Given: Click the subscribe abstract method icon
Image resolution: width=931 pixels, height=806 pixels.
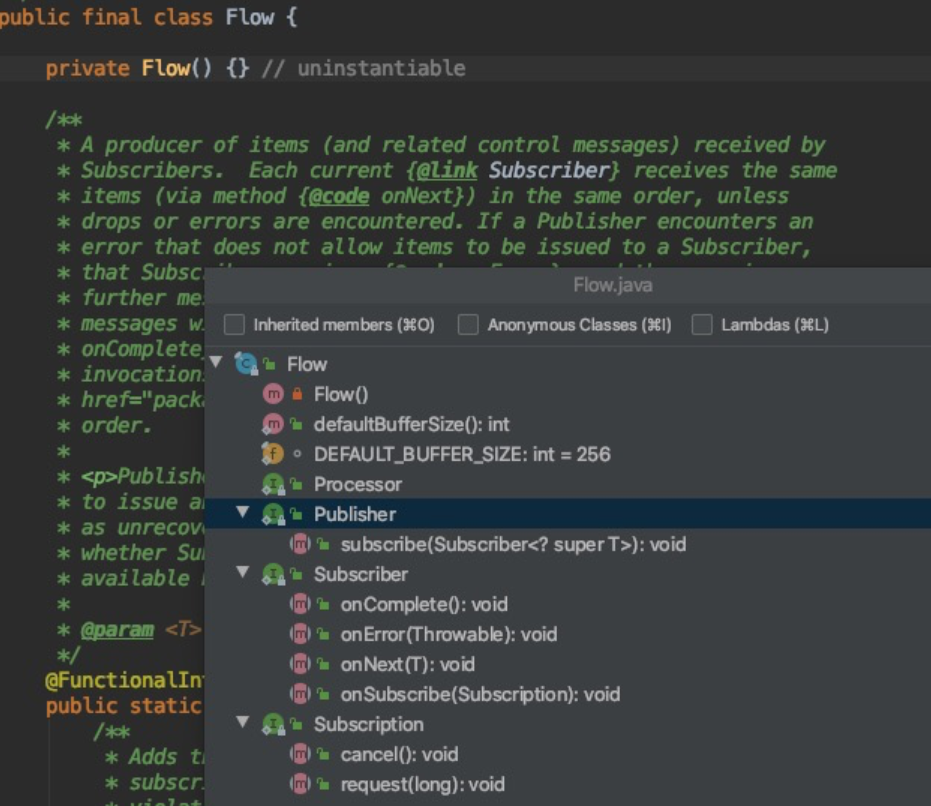Looking at the screenshot, I should [300, 544].
